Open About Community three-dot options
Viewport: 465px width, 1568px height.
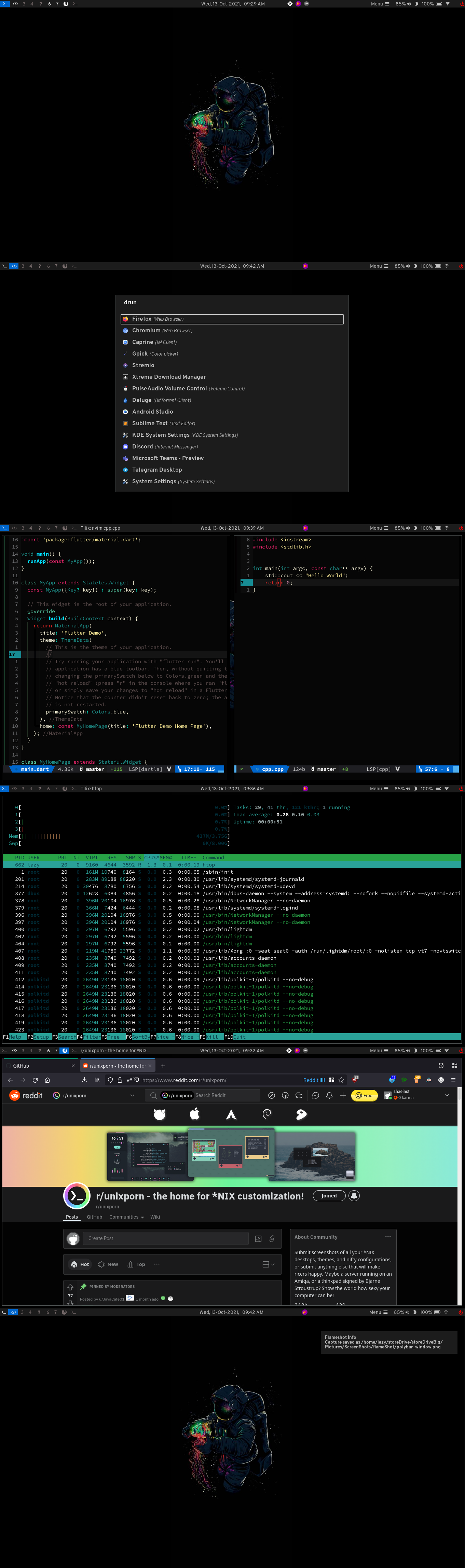[x=388, y=1237]
